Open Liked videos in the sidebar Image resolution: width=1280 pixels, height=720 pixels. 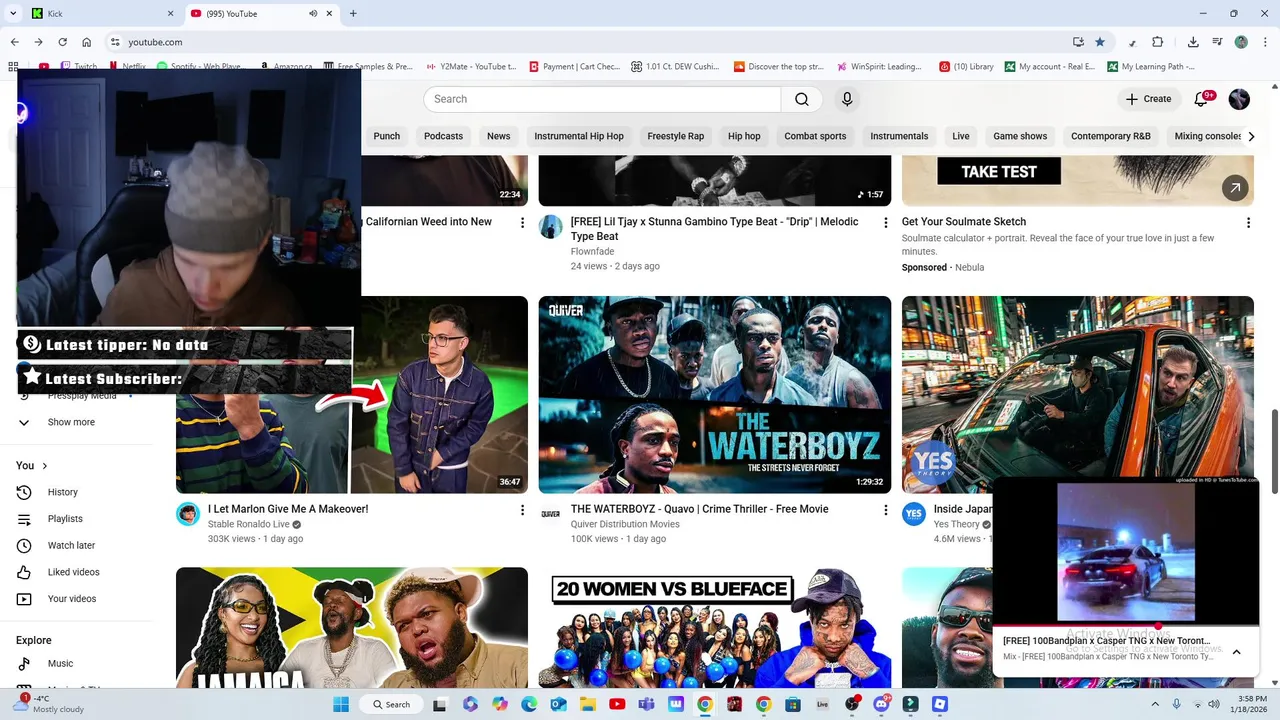coord(73,572)
